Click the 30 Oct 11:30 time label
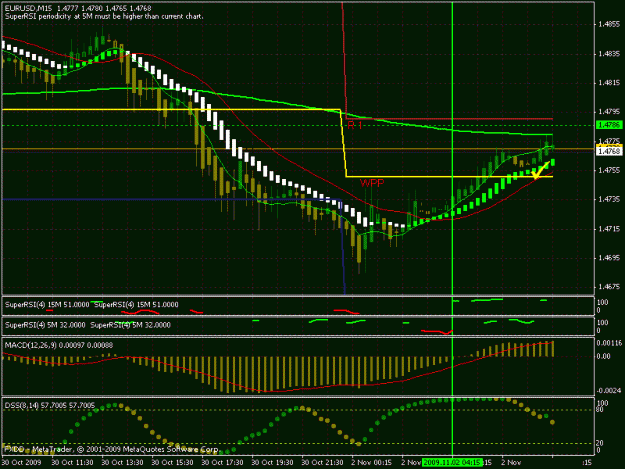The height and width of the screenshot is (469, 625). click(73, 462)
